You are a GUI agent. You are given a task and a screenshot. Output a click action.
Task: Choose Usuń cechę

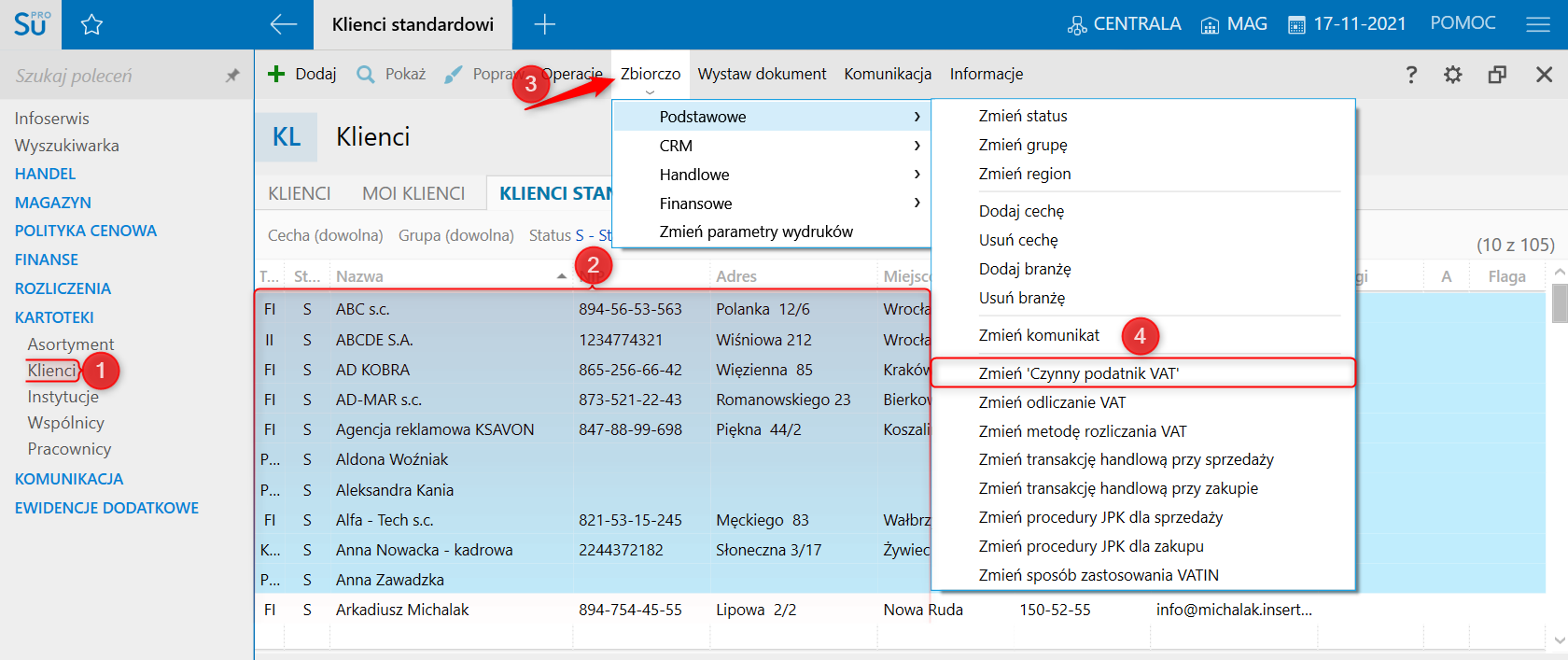[x=1018, y=240]
